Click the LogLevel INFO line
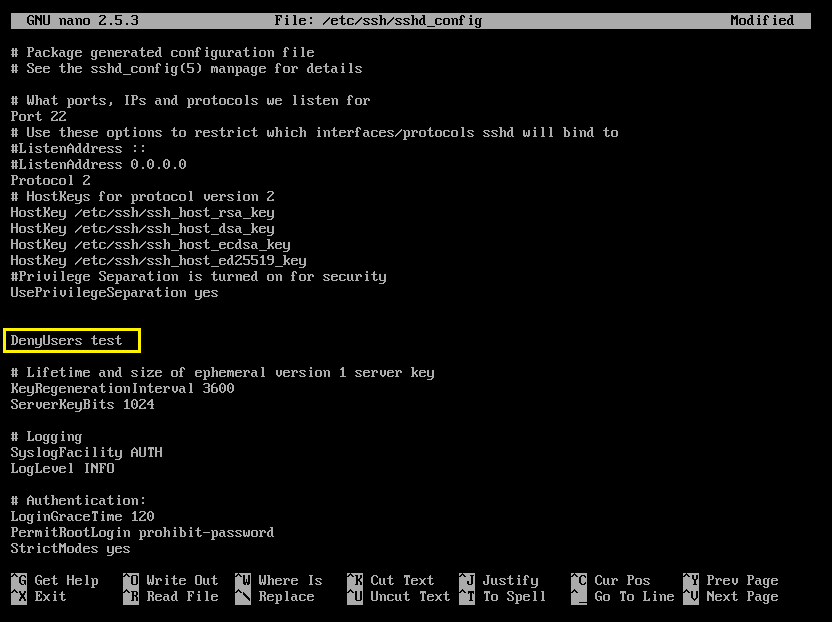Screen dimensions: 832x622 [63, 469]
